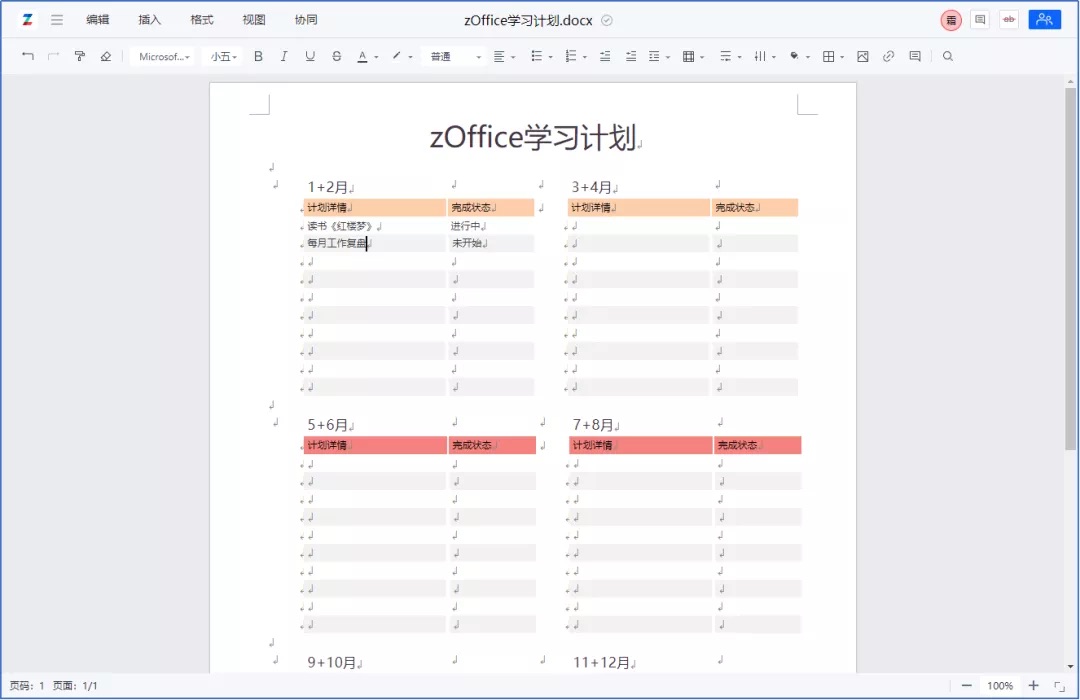The height and width of the screenshot is (700, 1080).
Task: Toggle italic formatting
Action: click(x=284, y=56)
